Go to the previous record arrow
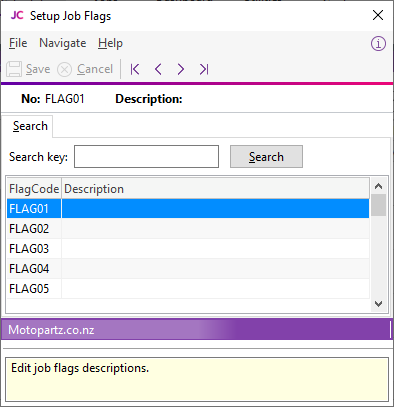The image size is (394, 407). 158,69
